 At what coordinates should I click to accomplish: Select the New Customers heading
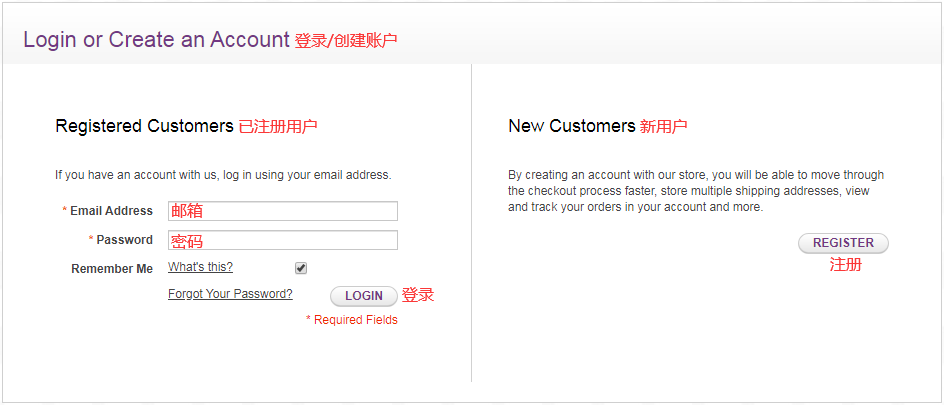(x=571, y=126)
